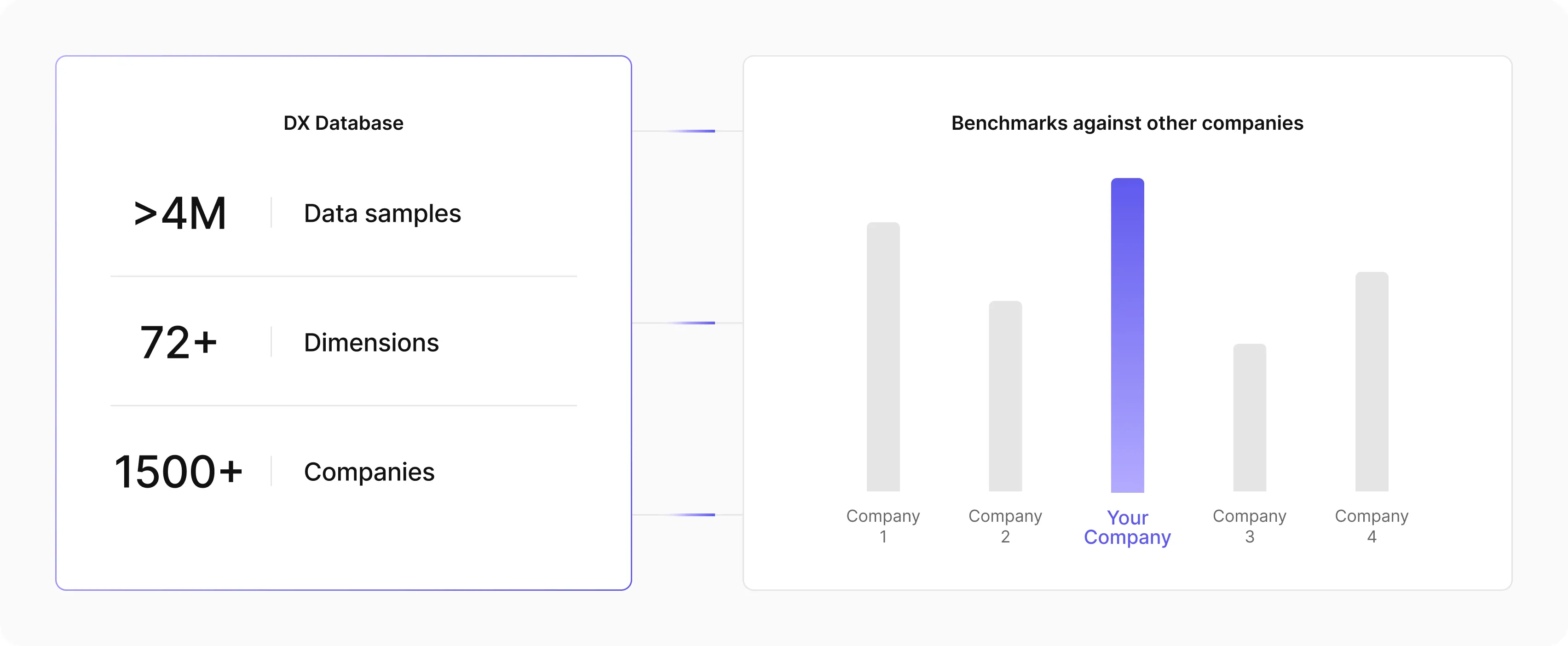Click the Company 1 axis label
Viewport: 1568px width, 646px height.
tap(882, 526)
